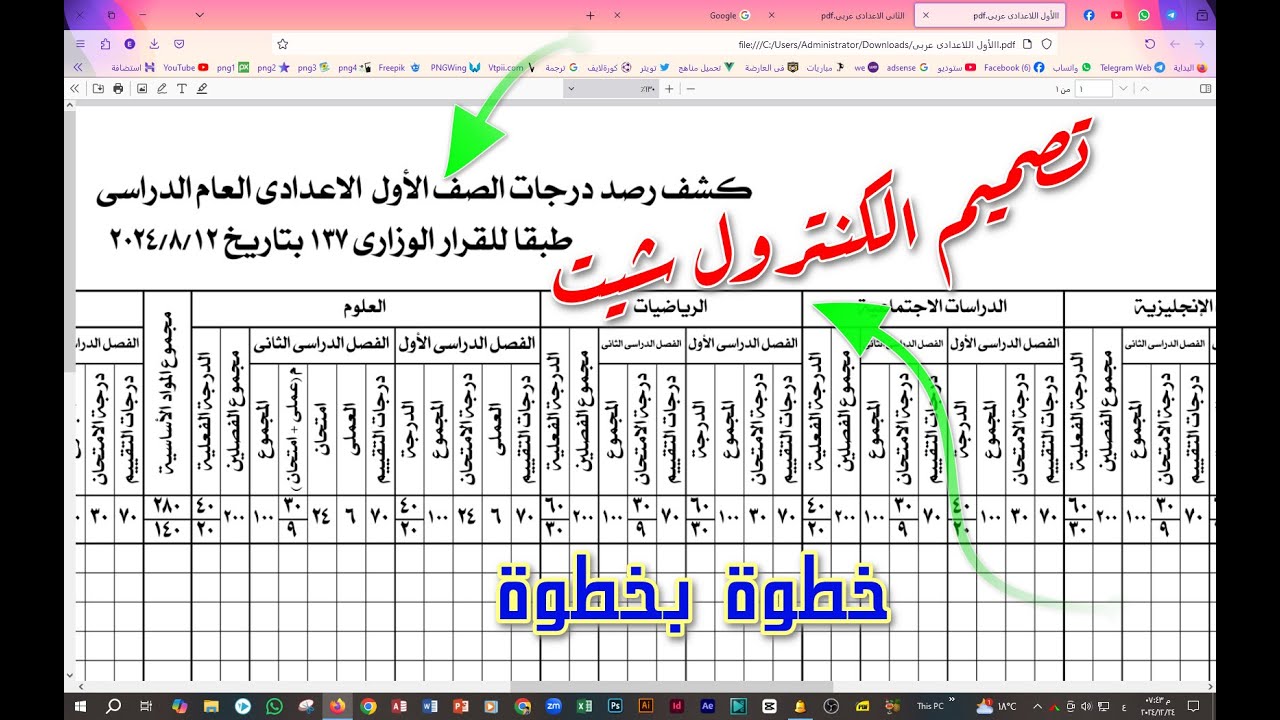Screen dimensions: 1280x720
Task: Open the Firefox extensions icon
Action: (x=105, y=44)
